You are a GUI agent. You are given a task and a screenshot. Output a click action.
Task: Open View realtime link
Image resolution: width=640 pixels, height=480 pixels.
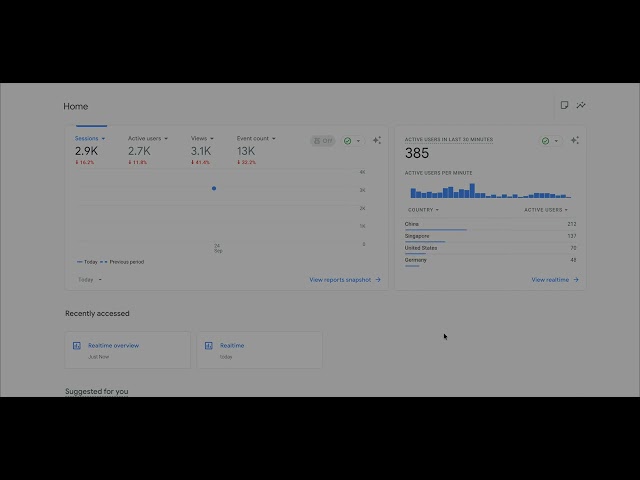(x=555, y=280)
